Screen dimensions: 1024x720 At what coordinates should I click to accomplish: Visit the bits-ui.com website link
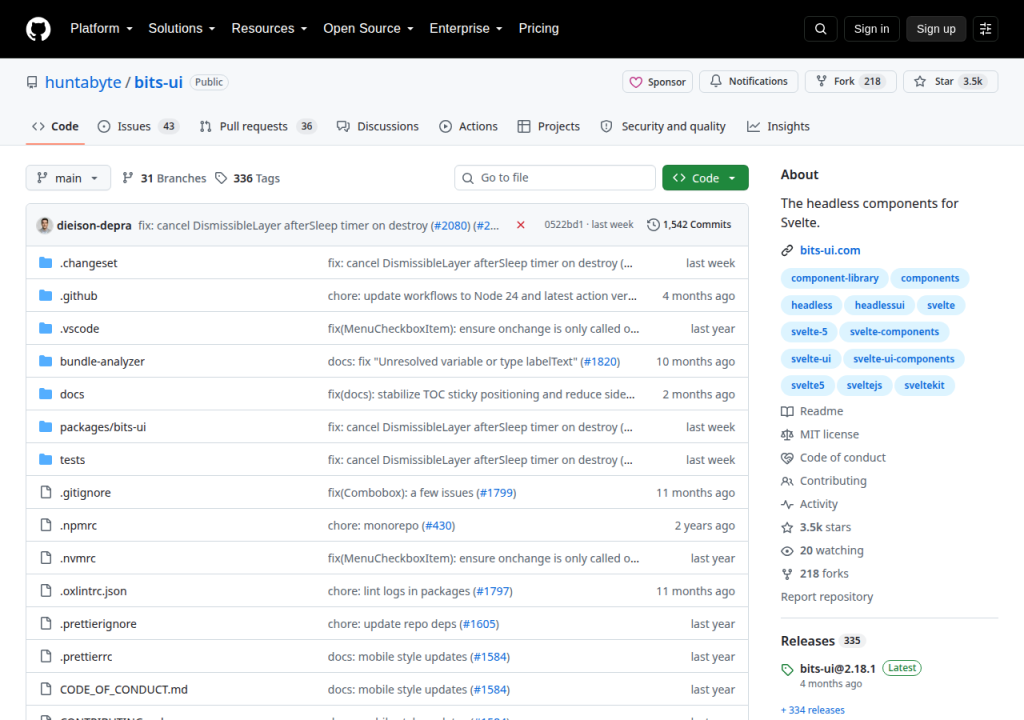830,250
